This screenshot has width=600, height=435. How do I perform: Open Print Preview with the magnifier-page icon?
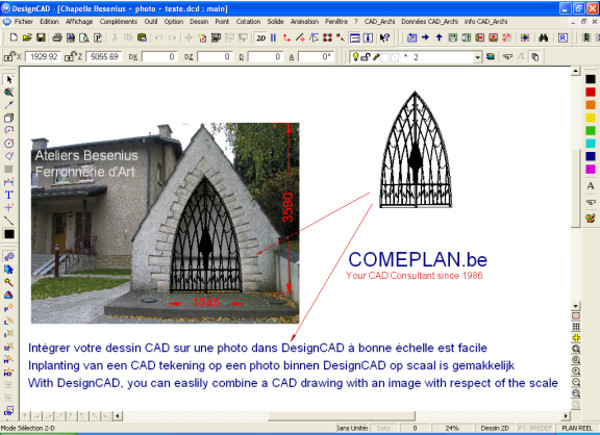84,37
